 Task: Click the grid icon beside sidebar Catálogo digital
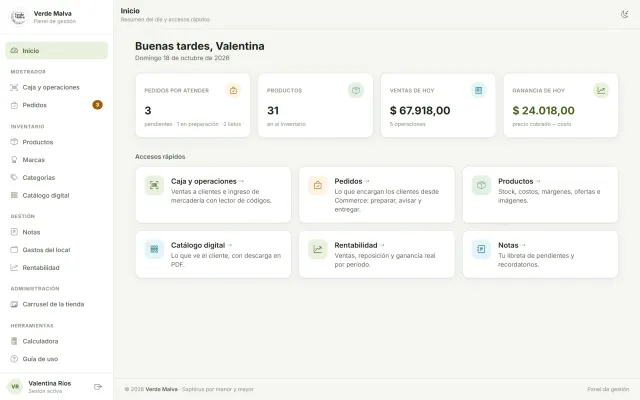[x=14, y=195]
